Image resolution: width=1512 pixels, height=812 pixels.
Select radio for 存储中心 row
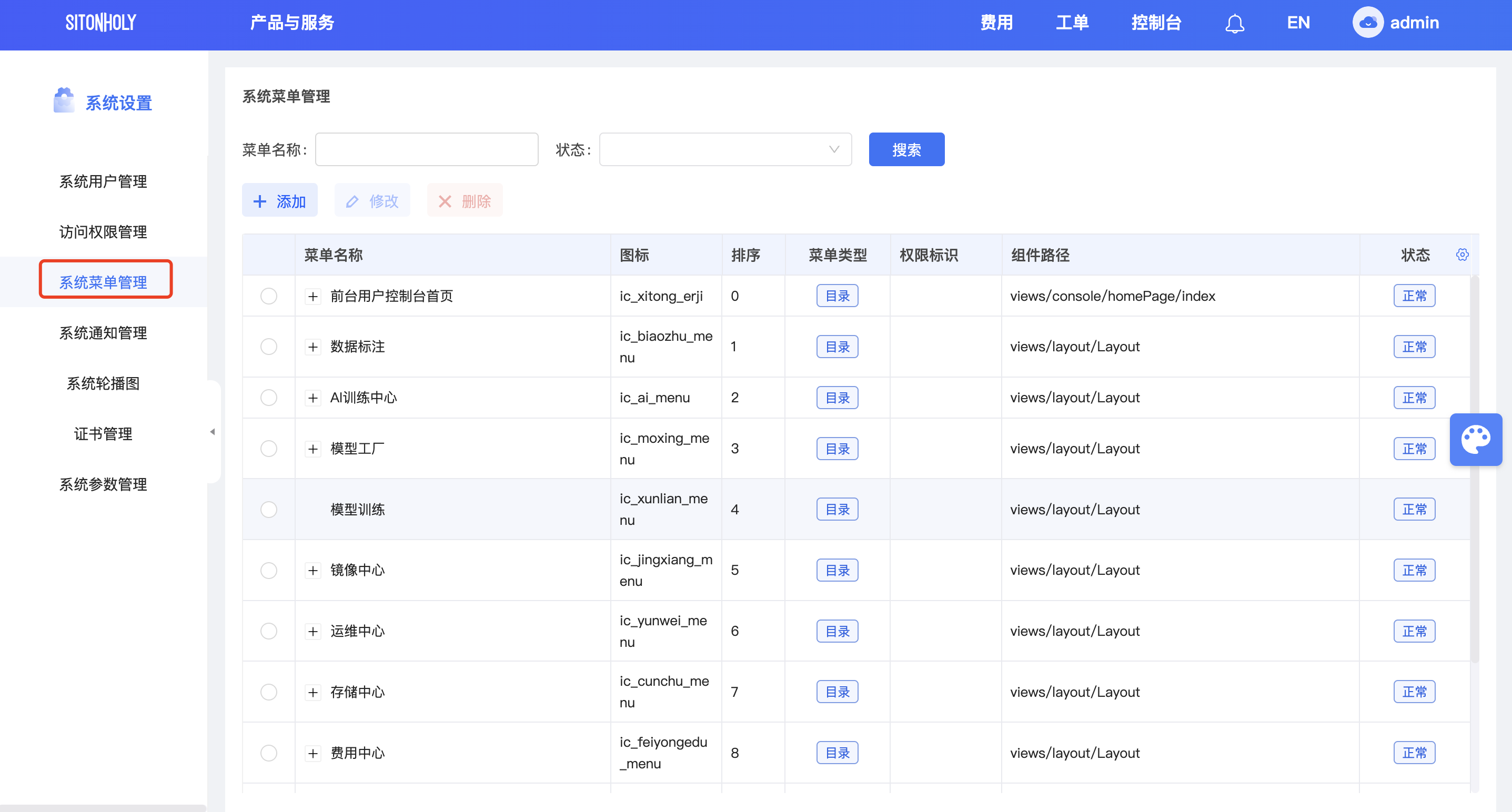coord(269,692)
